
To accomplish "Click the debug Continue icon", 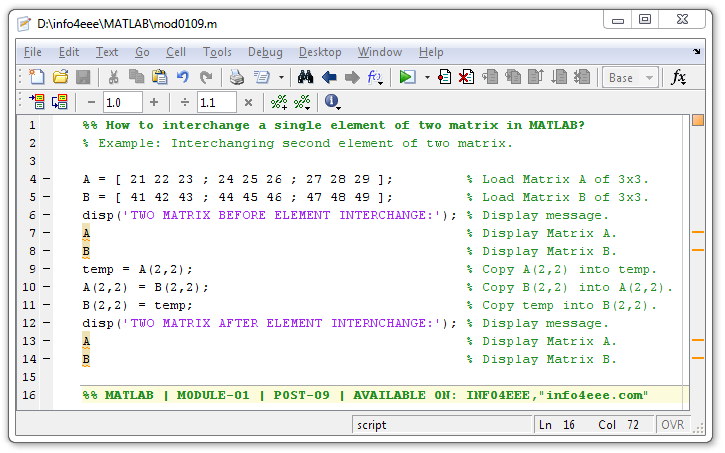I will tap(559, 77).
